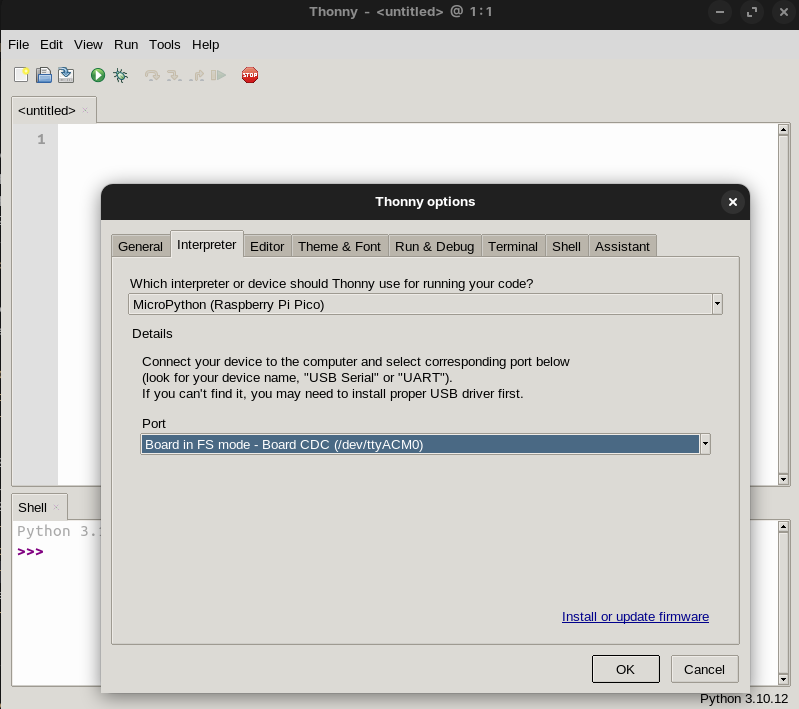Click line 1 in the code editor

[418, 139]
